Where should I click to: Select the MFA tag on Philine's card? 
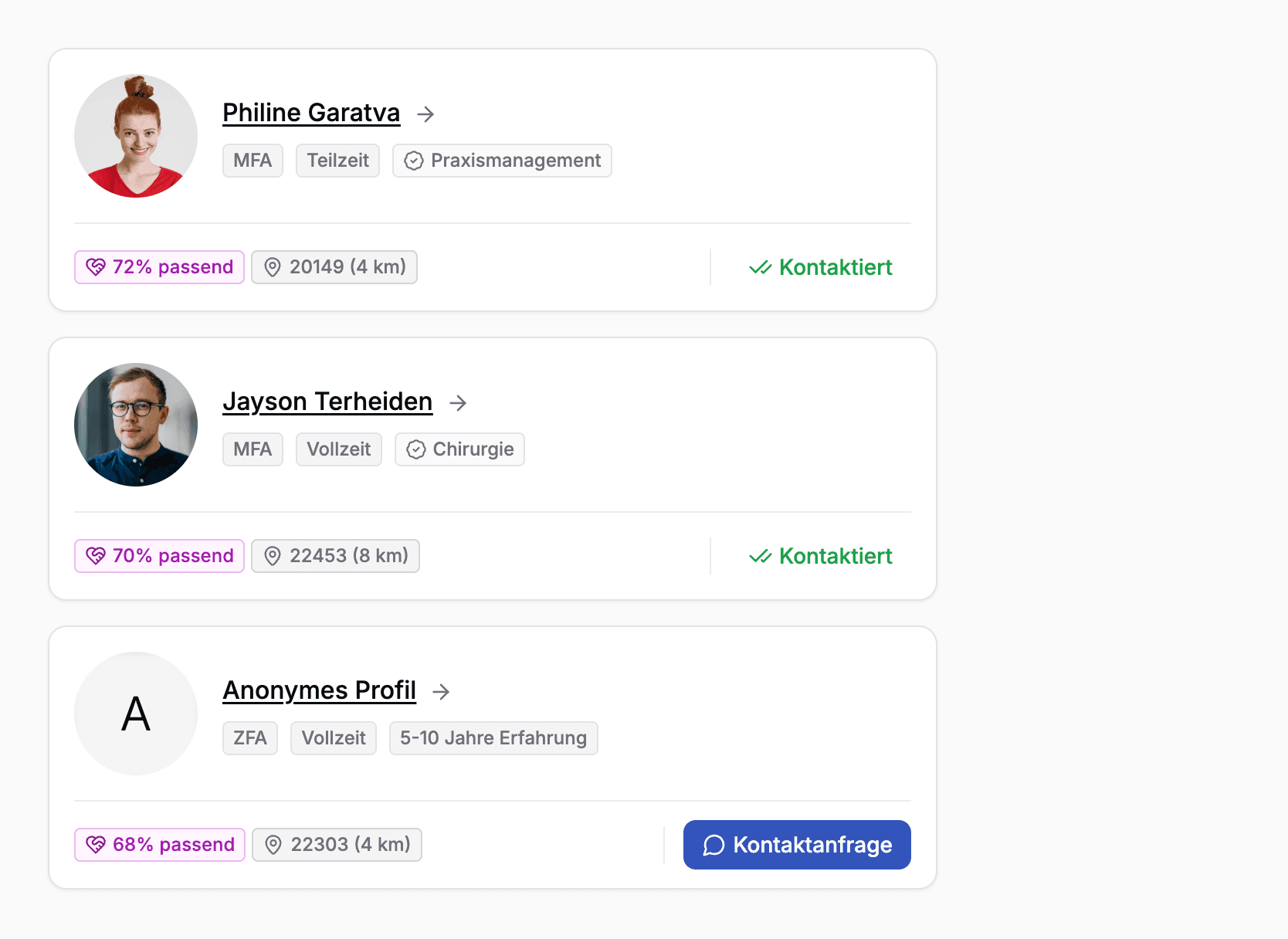253,161
